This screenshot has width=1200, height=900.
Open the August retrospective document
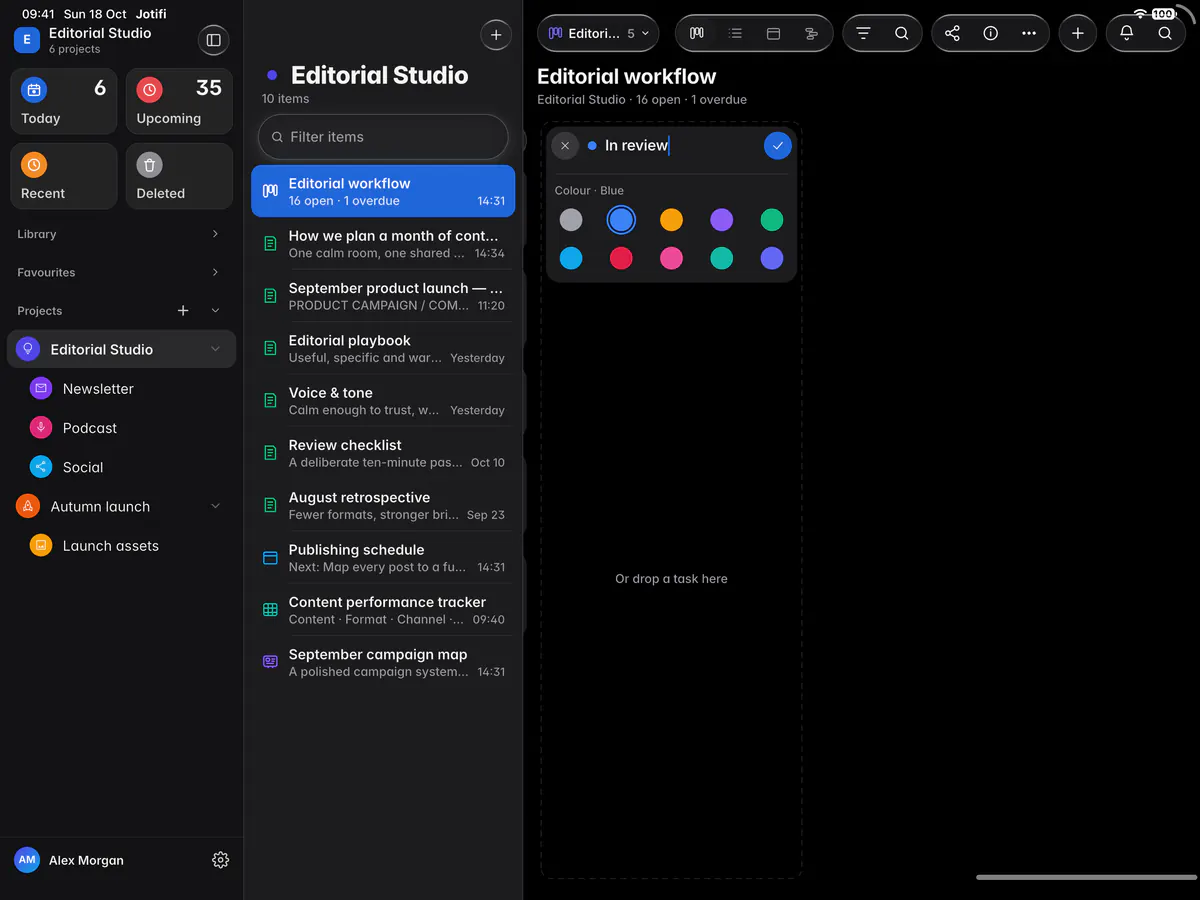tap(383, 506)
